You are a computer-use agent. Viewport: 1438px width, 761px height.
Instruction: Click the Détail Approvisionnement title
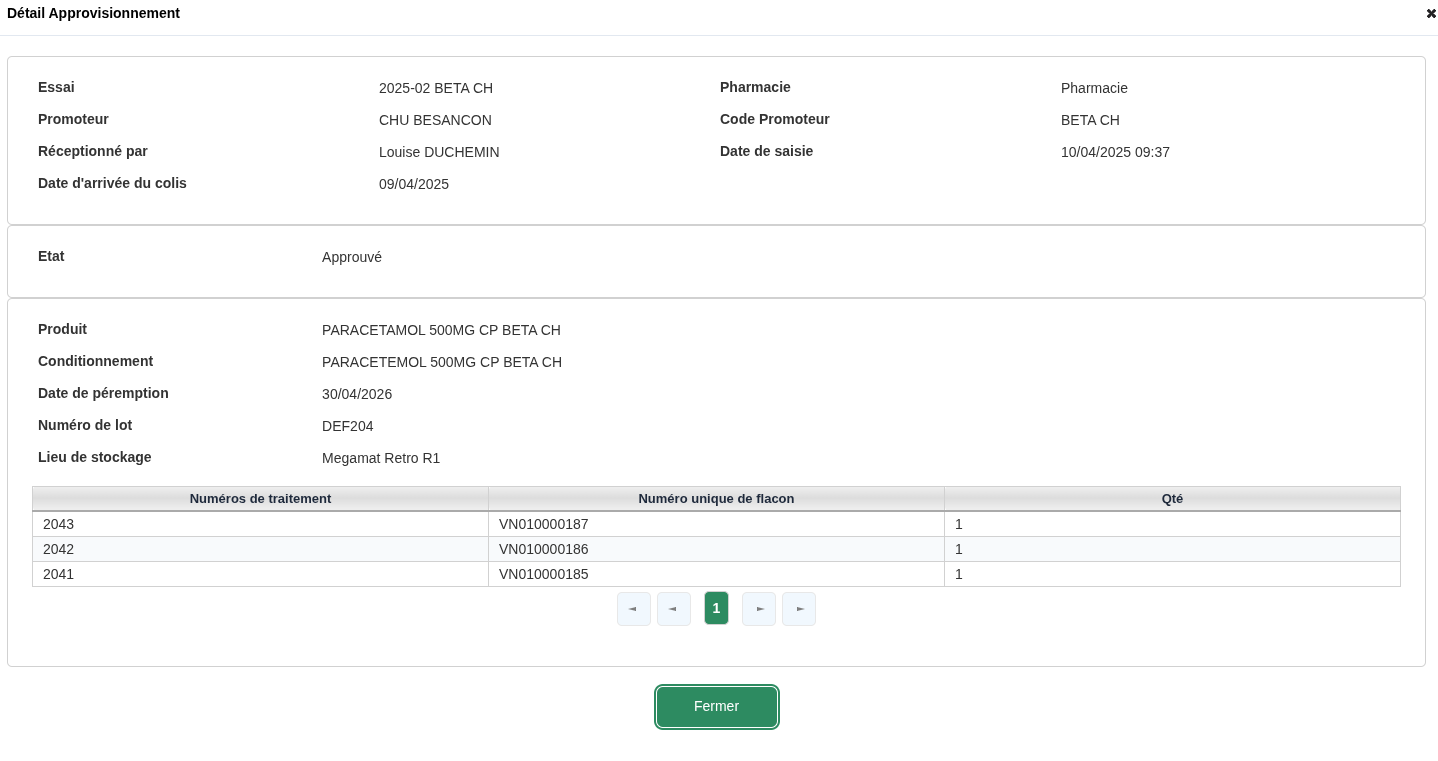pyautogui.click(x=93, y=13)
